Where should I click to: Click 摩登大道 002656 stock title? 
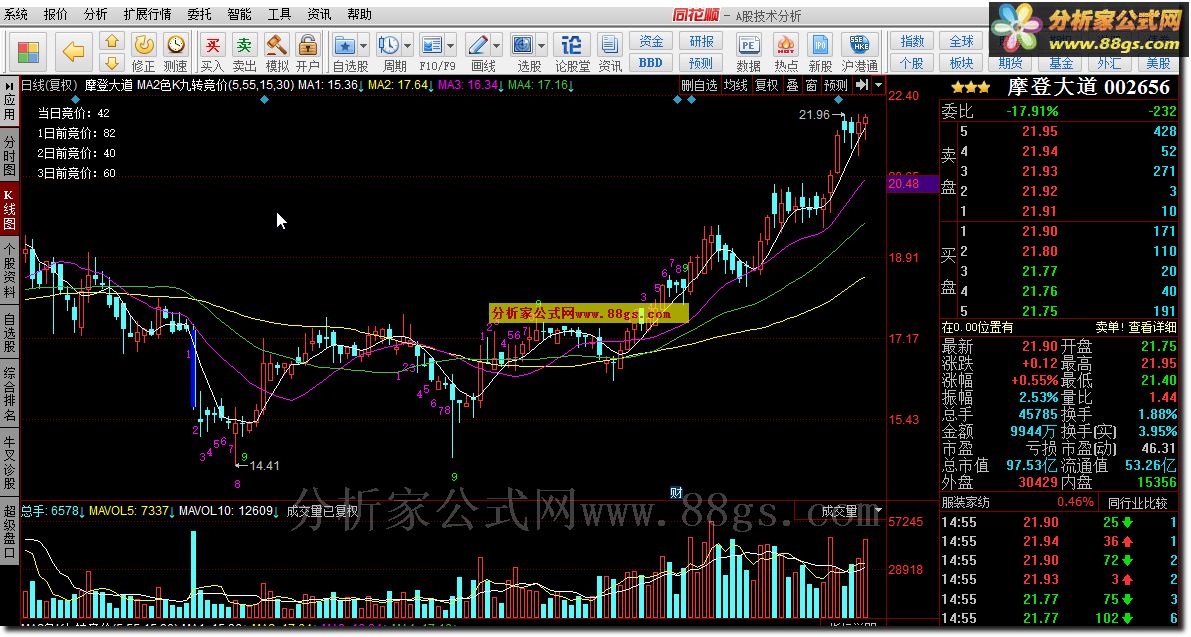point(1088,87)
